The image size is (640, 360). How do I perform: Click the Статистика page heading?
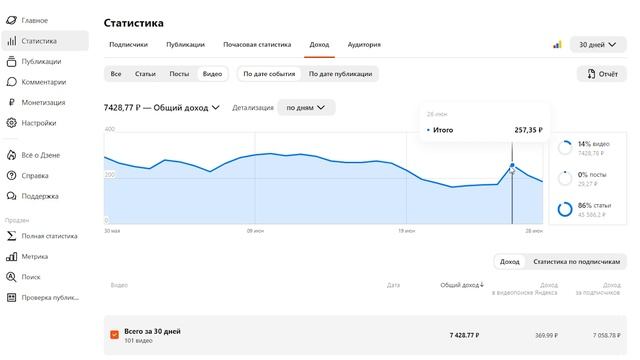(x=133, y=23)
